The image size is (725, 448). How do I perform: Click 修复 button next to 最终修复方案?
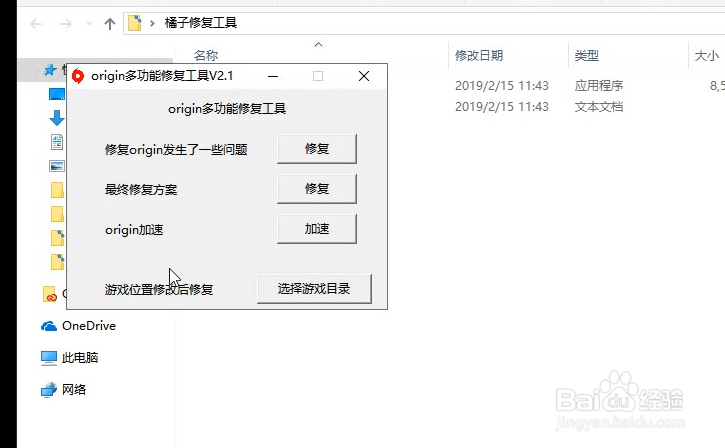(x=317, y=189)
